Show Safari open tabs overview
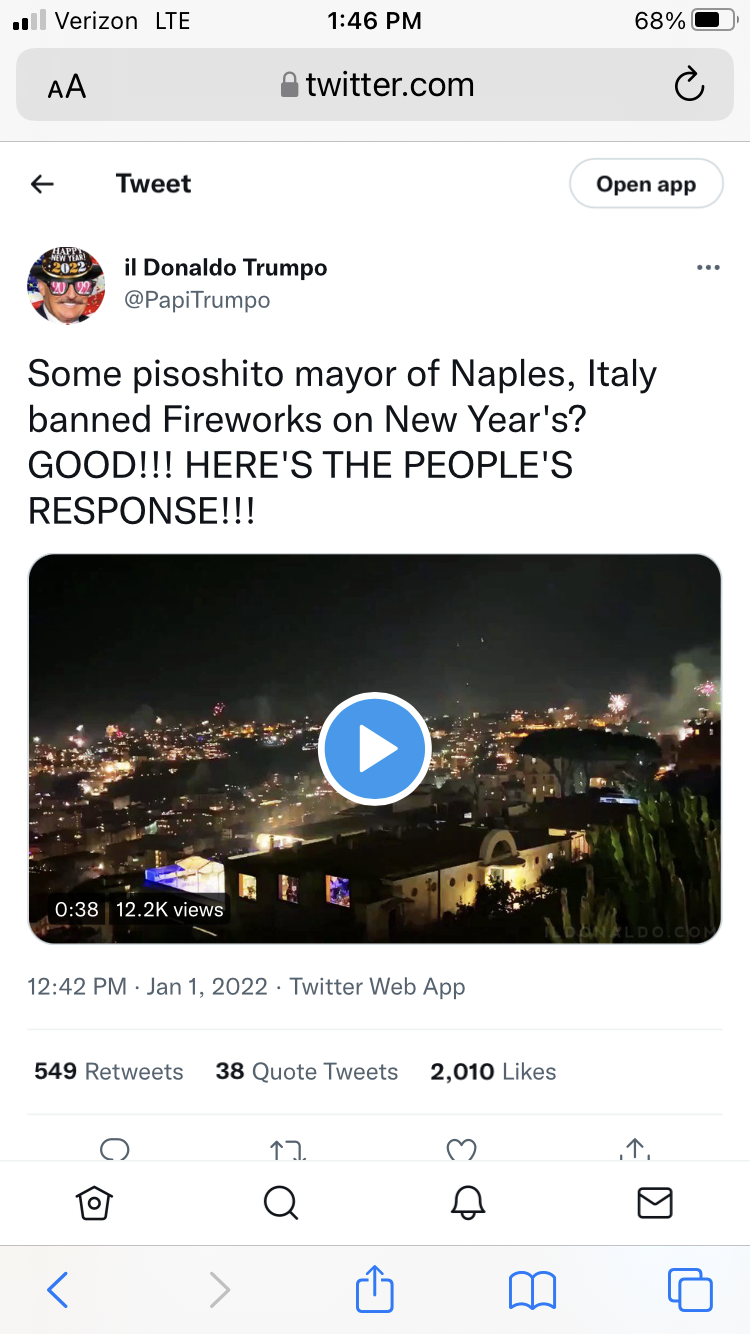750x1334 pixels. point(690,1290)
